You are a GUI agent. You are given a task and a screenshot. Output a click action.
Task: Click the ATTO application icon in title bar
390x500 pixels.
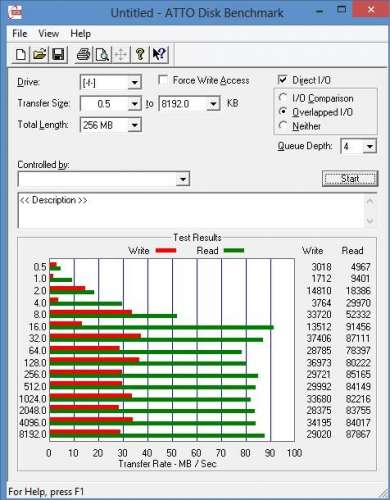pyautogui.click(x=15, y=12)
